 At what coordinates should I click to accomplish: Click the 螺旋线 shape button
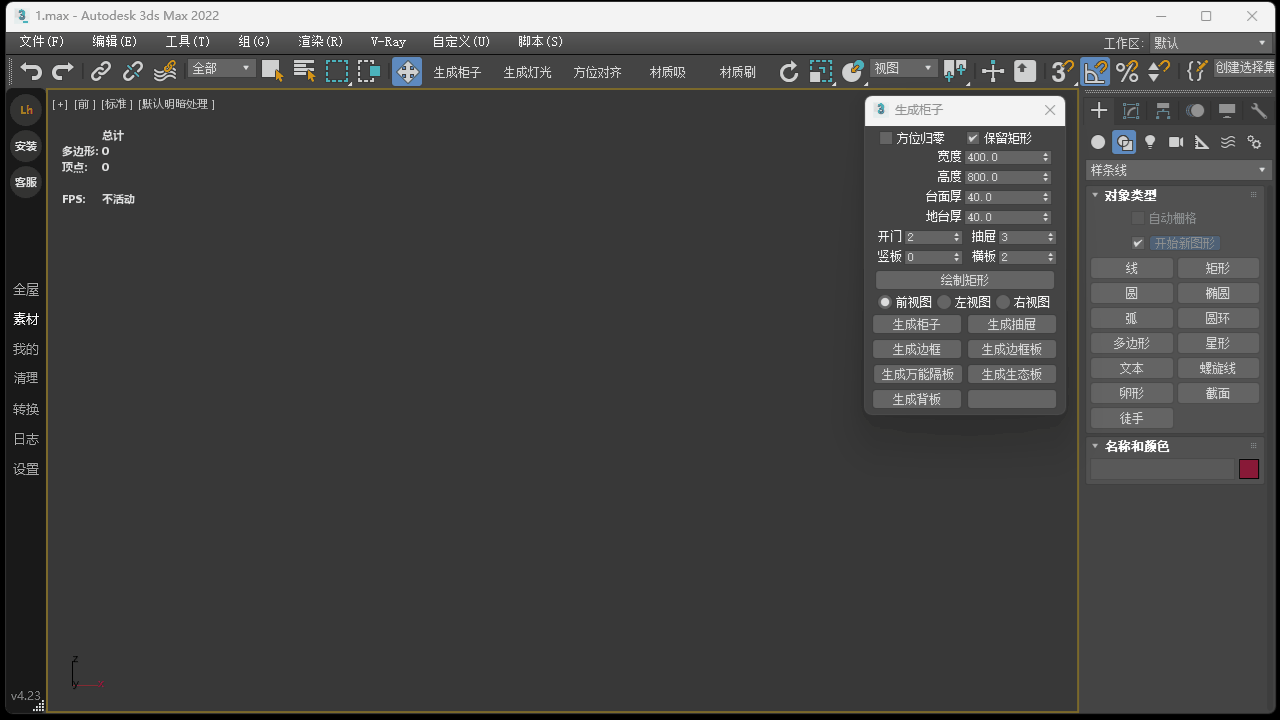[1218, 368]
